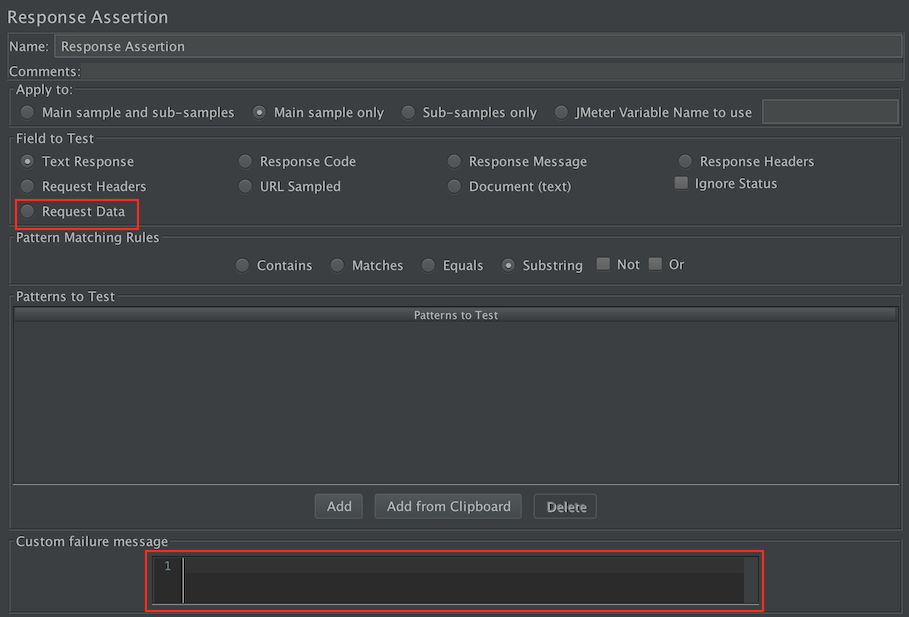Choose Sub-samples only option
Viewport: 909px width, 617px height.
[x=408, y=113]
